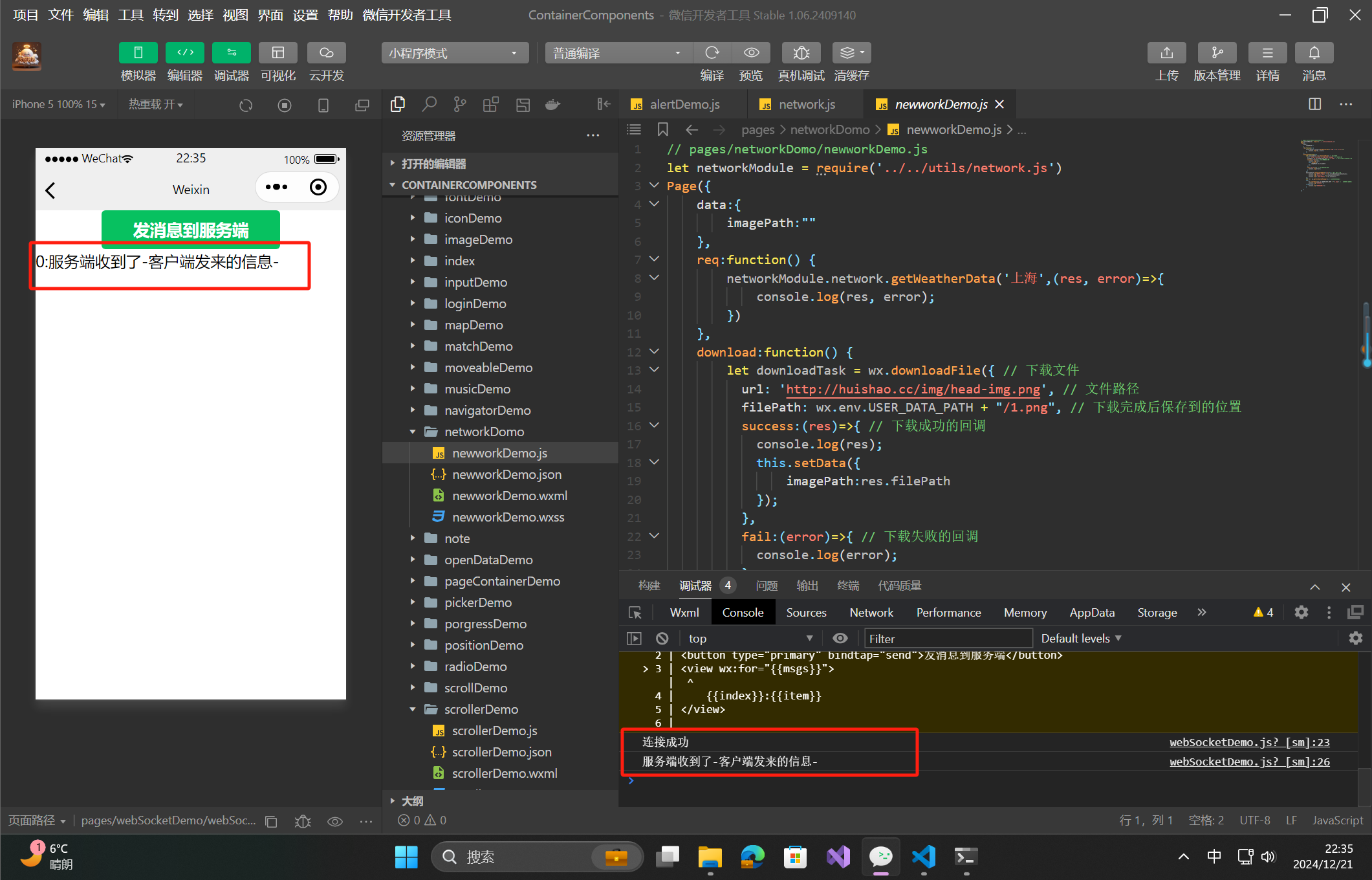Open the 工具 menu
The width and height of the screenshot is (1372, 880).
(130, 15)
